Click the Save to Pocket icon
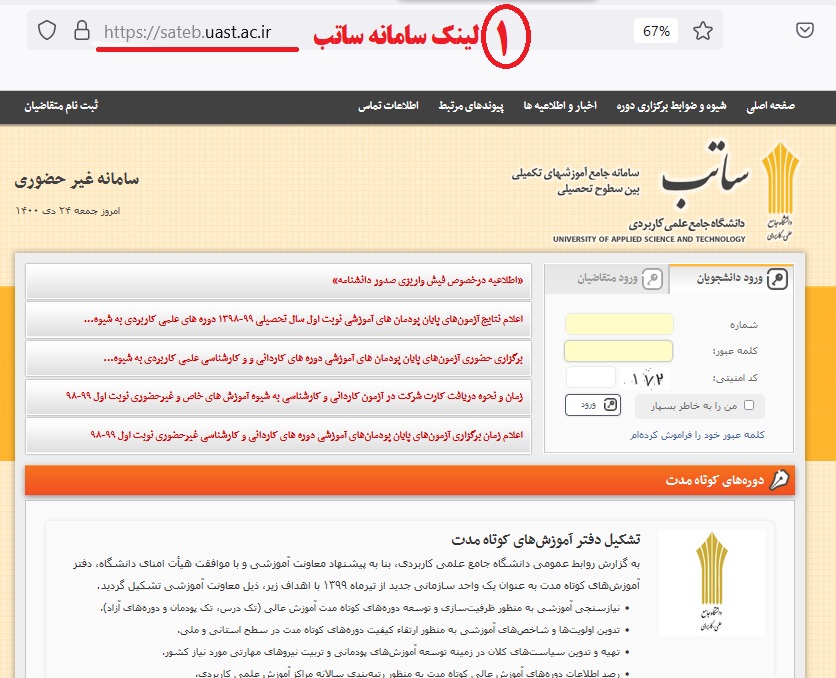Screen dimensions: 836x678 (x=805, y=30)
